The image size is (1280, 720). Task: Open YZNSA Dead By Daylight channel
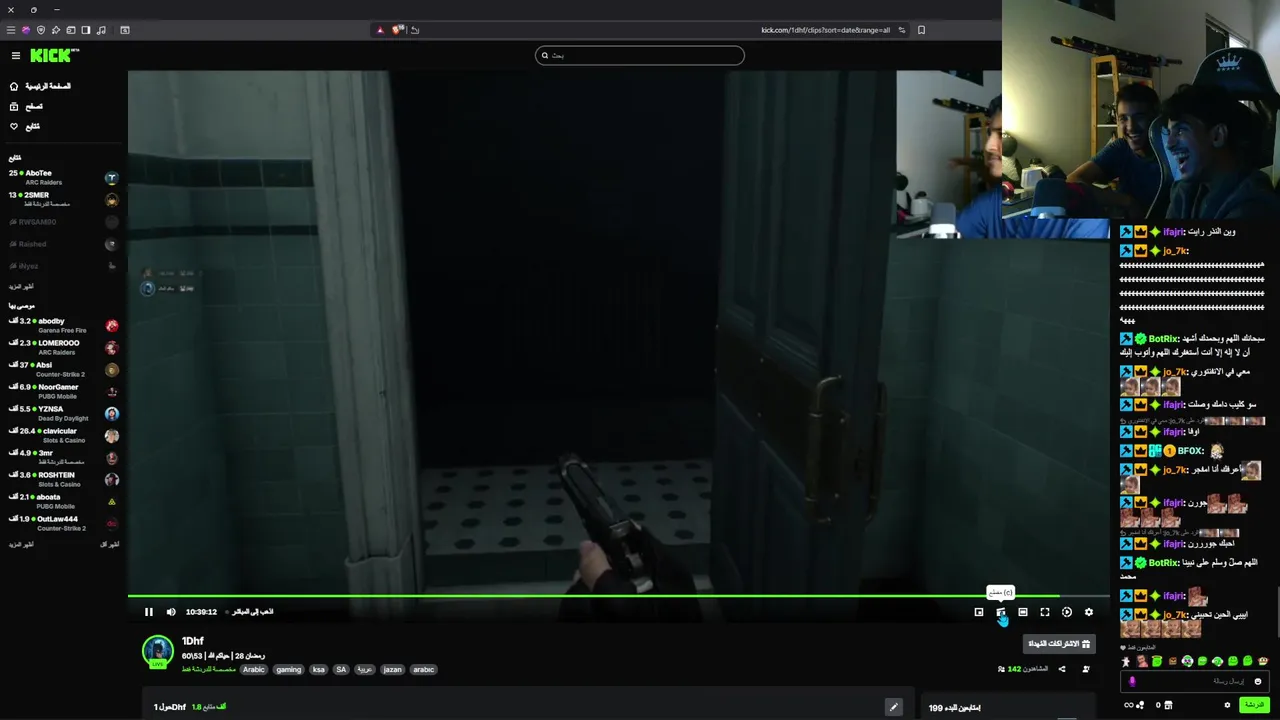tap(64, 413)
